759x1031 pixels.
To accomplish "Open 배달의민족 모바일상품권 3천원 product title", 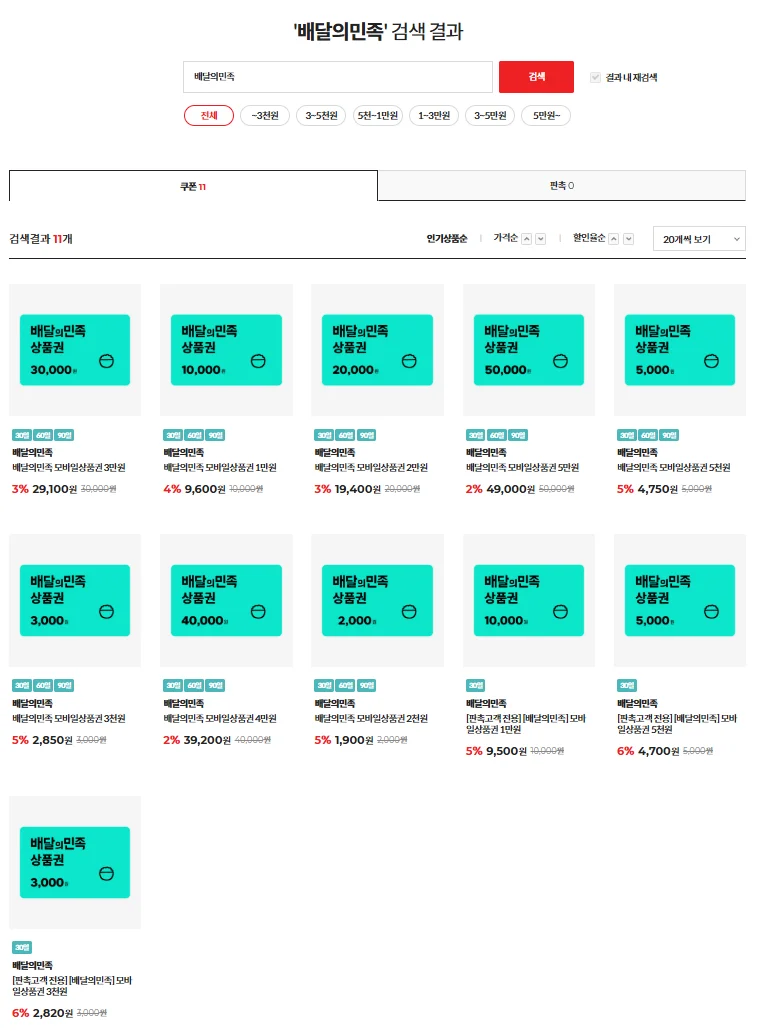I will pos(69,719).
